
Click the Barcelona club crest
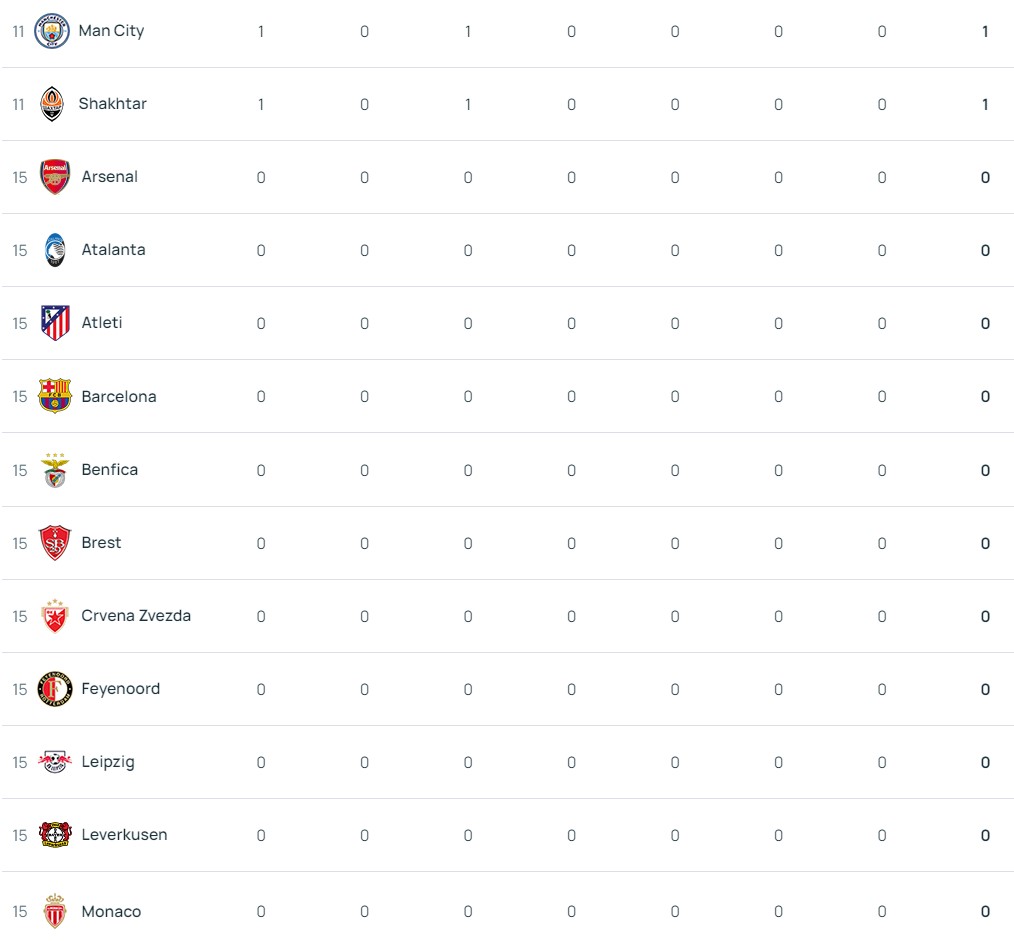click(x=55, y=396)
